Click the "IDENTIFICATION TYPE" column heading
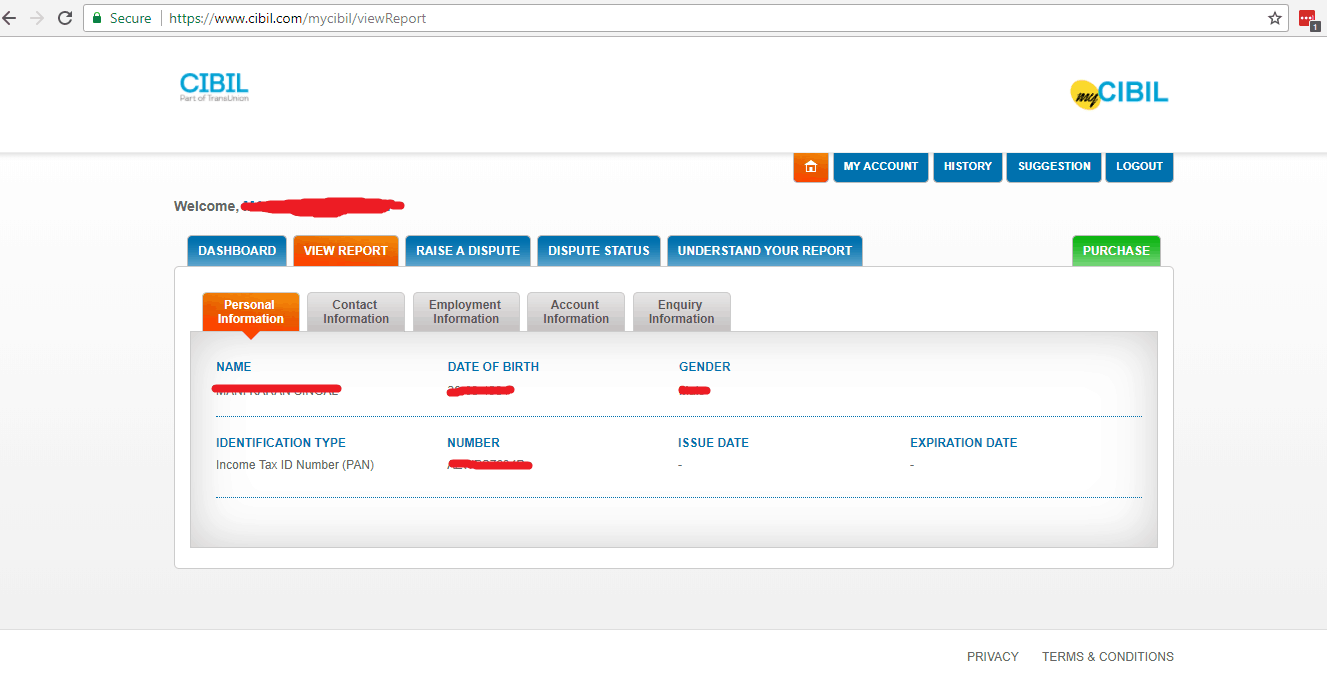Screen dimensions: 1327x679 pos(281,443)
